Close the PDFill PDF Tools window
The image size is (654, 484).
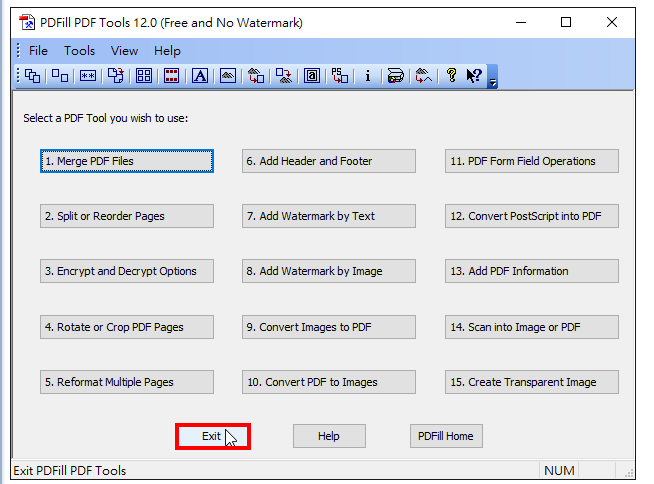612,23
